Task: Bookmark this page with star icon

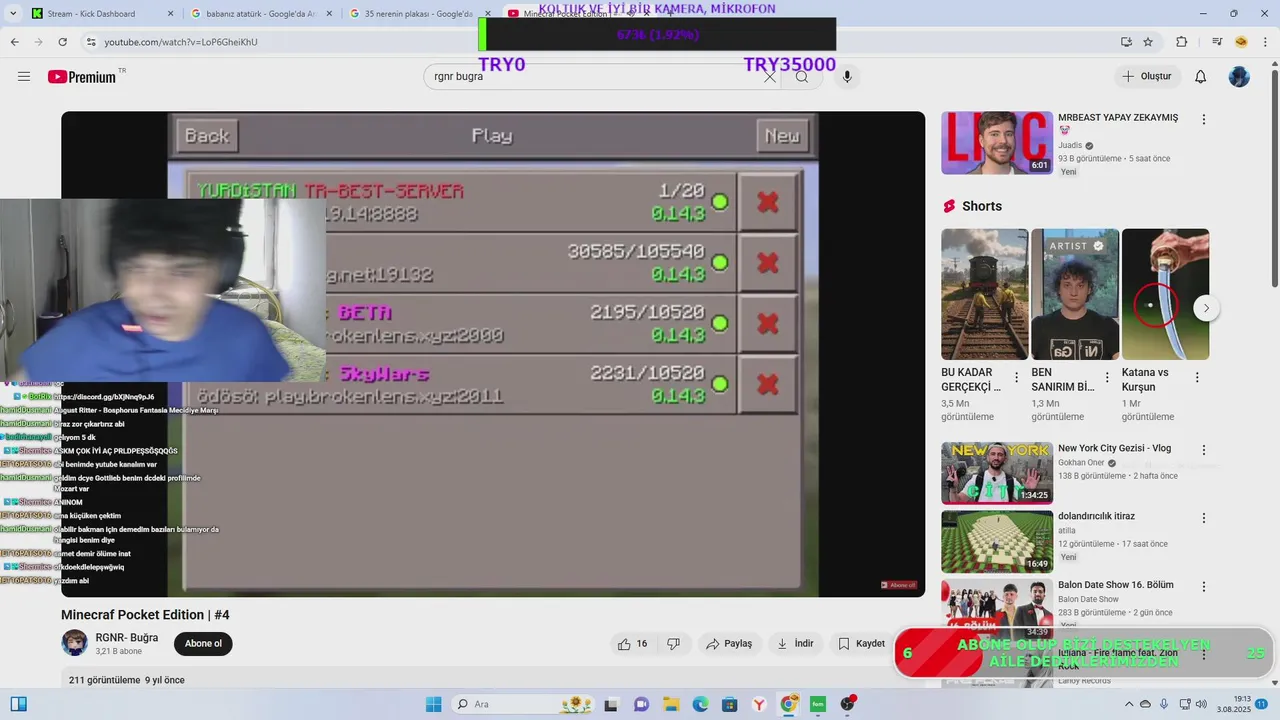Action: (x=1148, y=42)
